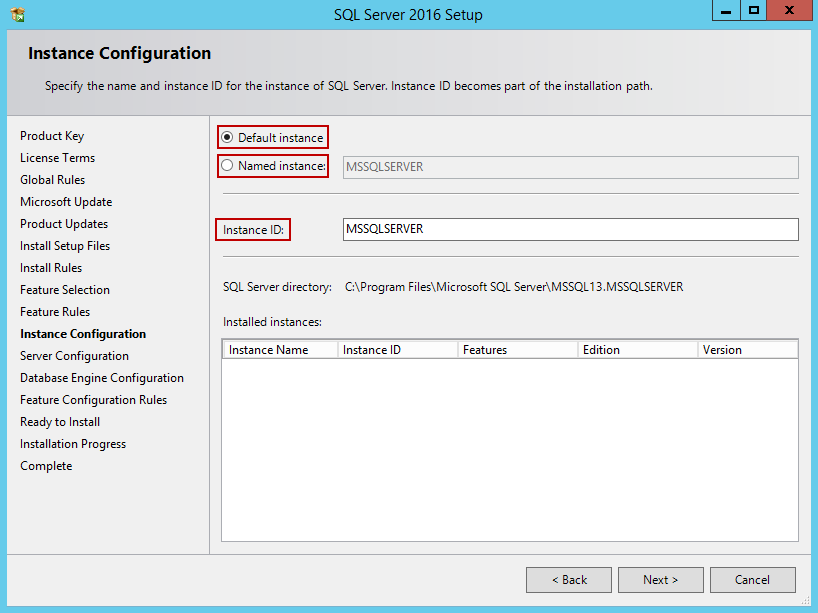Select the Complete step

(x=46, y=466)
